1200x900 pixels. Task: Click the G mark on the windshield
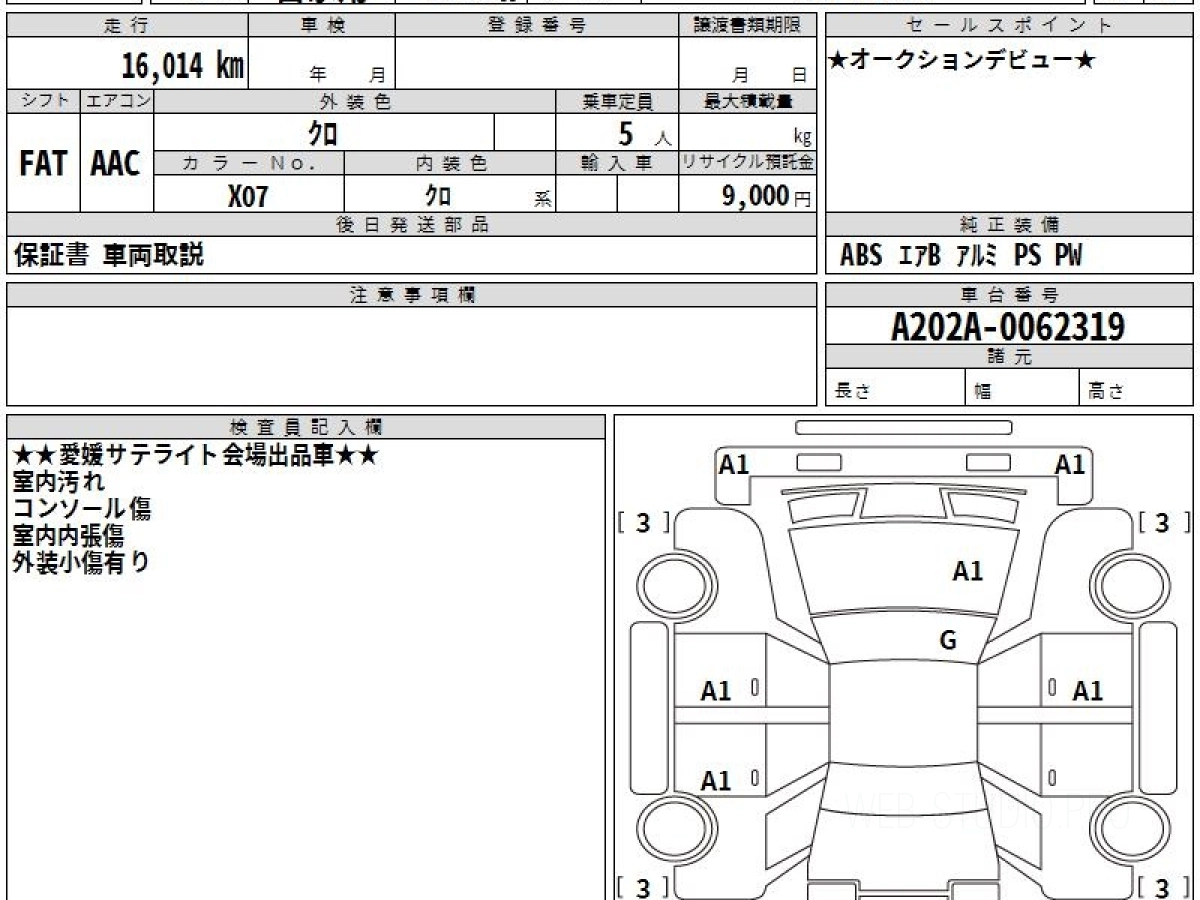pyautogui.click(x=948, y=641)
